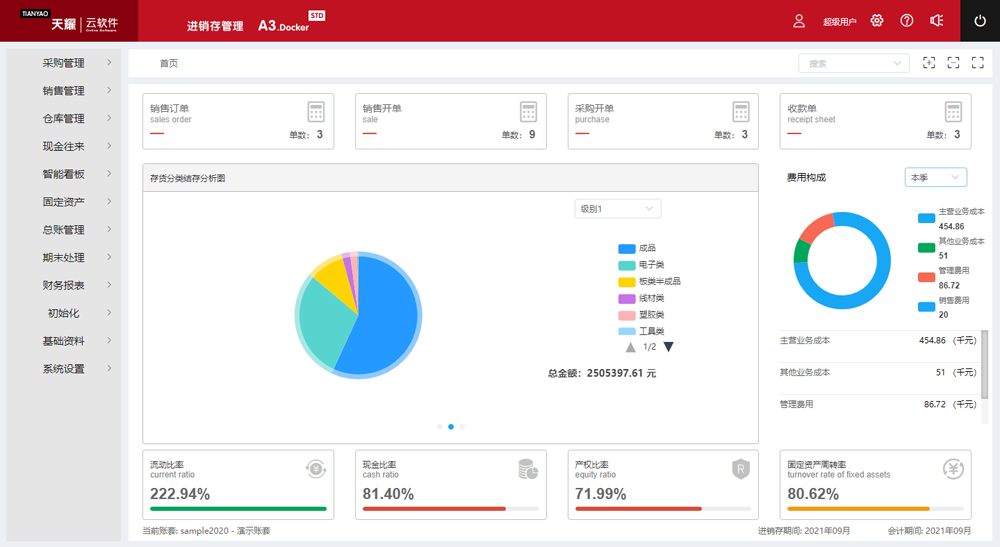Viewport: 1000px width, 547px height.
Task: Click the collapse minus bracket icon
Action: [x=953, y=63]
